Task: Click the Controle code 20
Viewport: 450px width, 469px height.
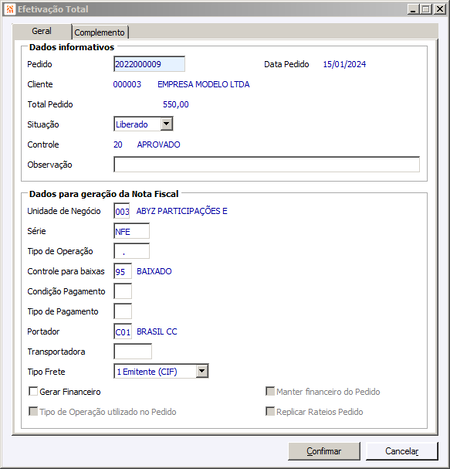Action: (118, 145)
